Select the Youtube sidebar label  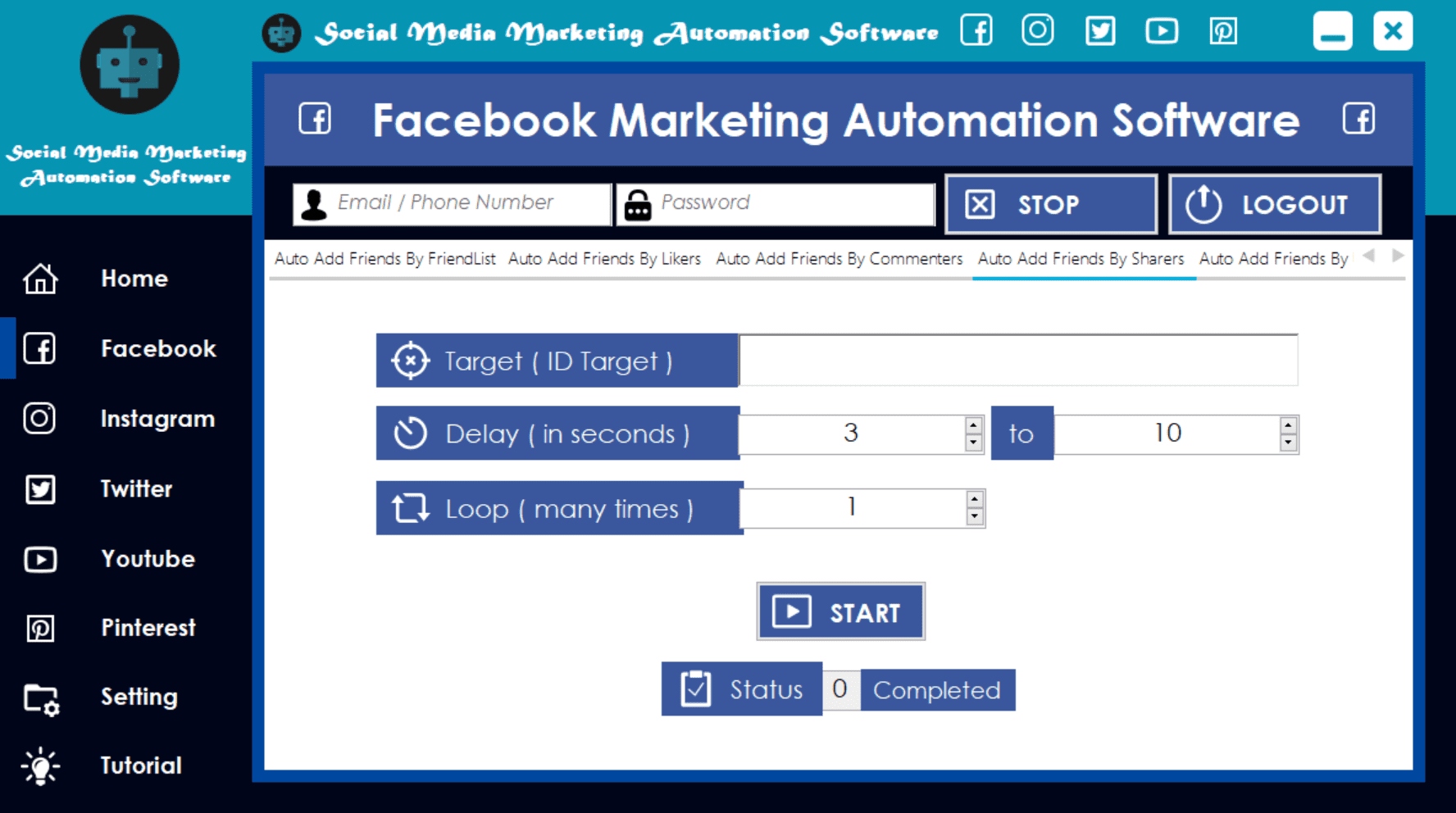(x=148, y=559)
